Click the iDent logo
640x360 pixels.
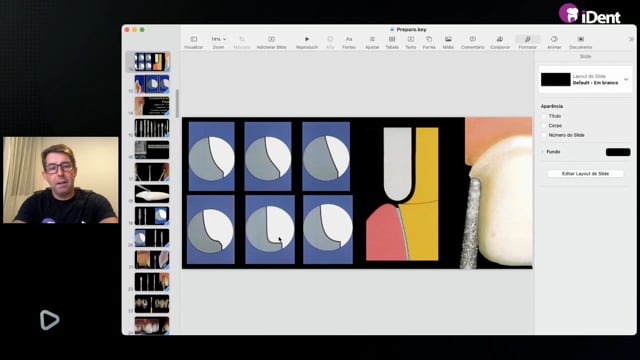[x=589, y=13]
